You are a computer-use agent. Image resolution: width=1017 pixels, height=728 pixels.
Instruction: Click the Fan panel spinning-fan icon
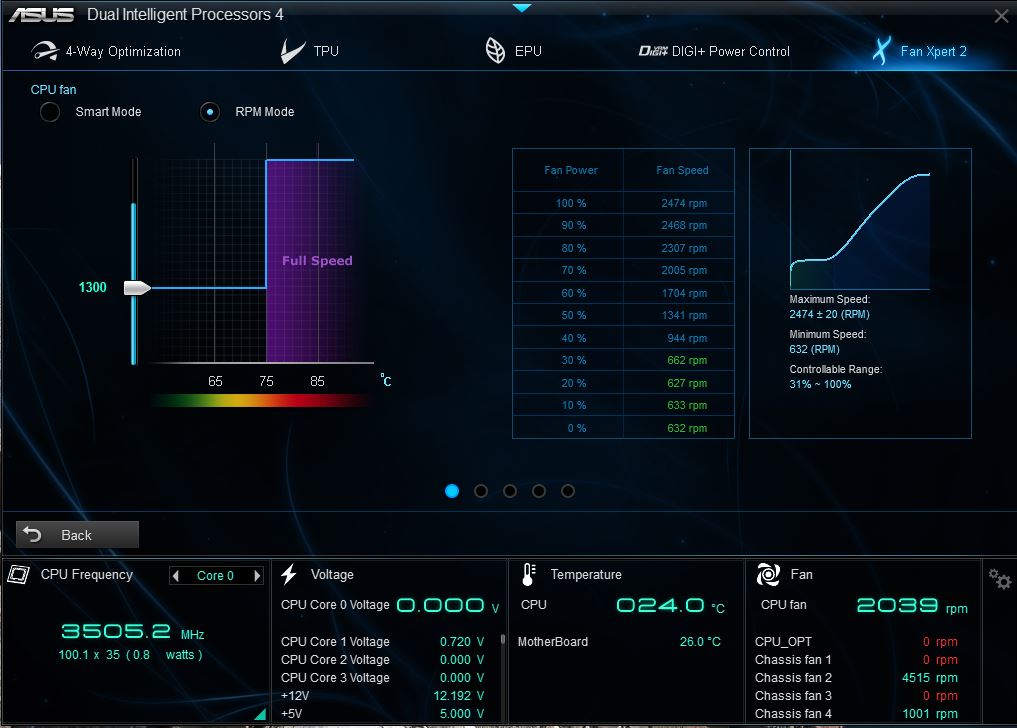pyautogui.click(x=768, y=574)
